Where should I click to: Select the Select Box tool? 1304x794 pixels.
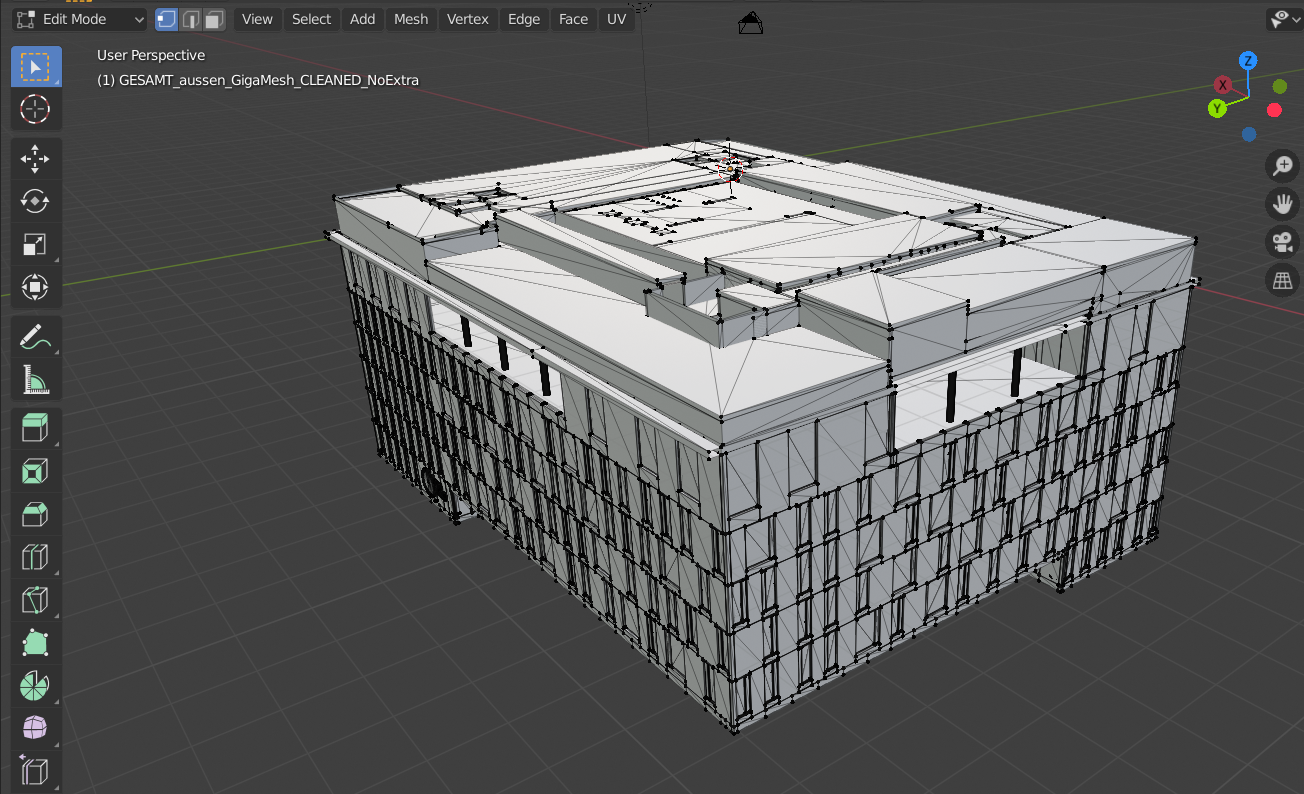pyautogui.click(x=36, y=67)
